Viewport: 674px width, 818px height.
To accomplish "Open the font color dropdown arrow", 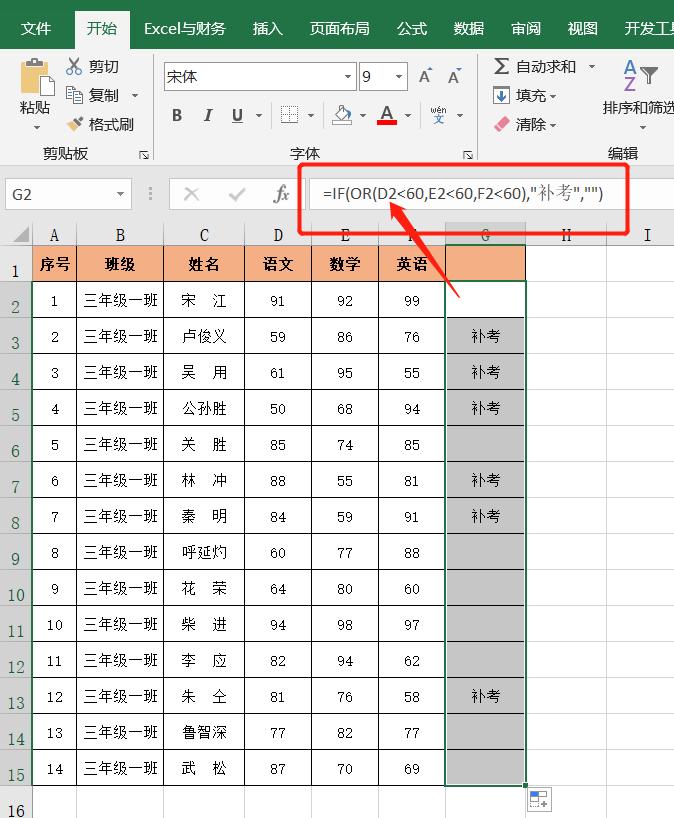I will [x=408, y=115].
